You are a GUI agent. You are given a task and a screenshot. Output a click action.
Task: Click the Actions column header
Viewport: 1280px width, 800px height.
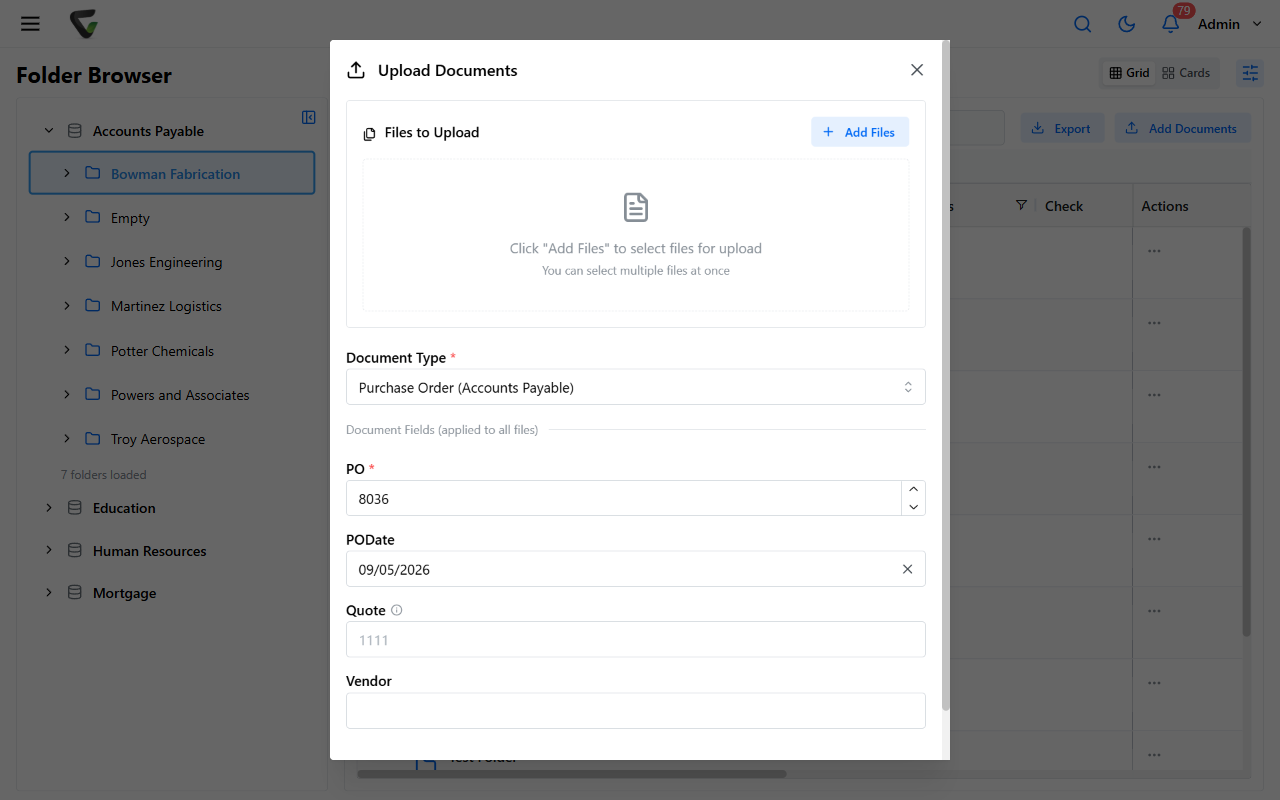pos(1165,206)
